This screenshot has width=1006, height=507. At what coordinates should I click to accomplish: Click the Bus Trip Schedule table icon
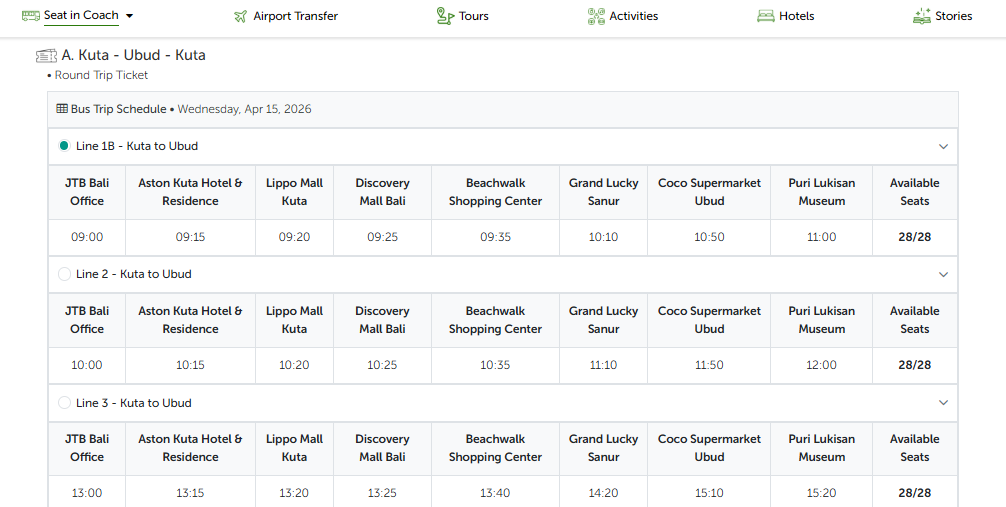62,109
